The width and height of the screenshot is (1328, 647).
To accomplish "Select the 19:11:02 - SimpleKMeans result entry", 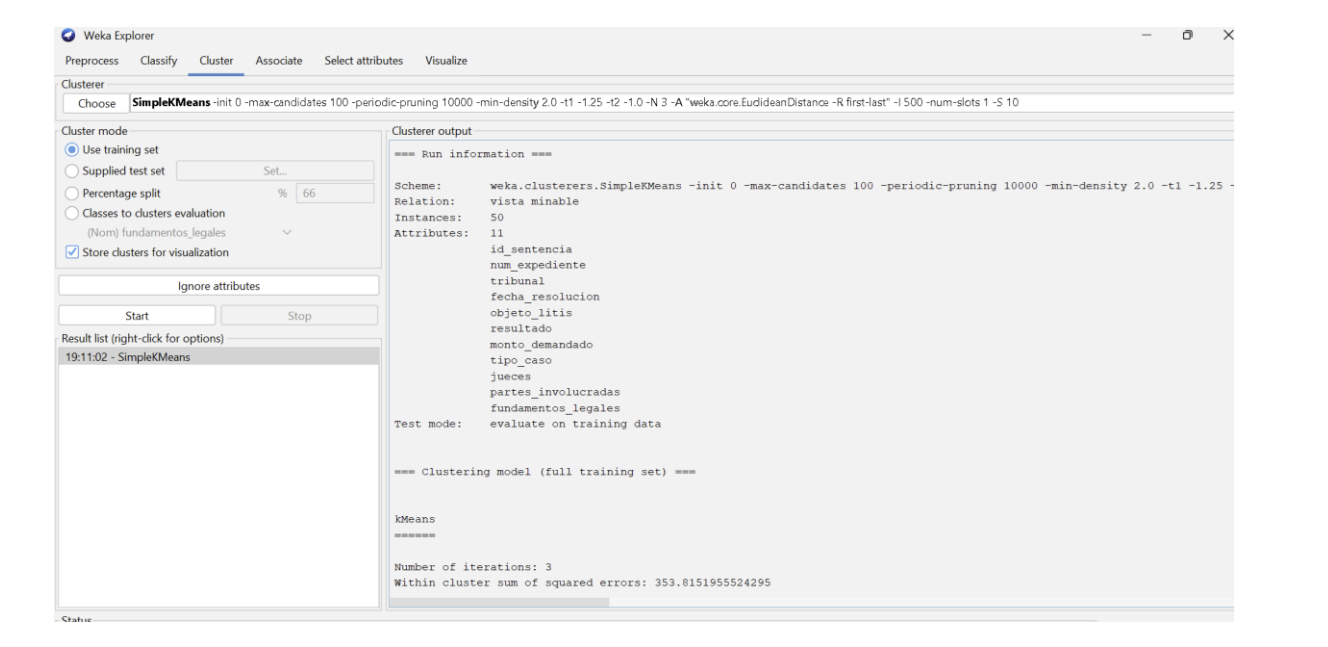I will (219, 357).
